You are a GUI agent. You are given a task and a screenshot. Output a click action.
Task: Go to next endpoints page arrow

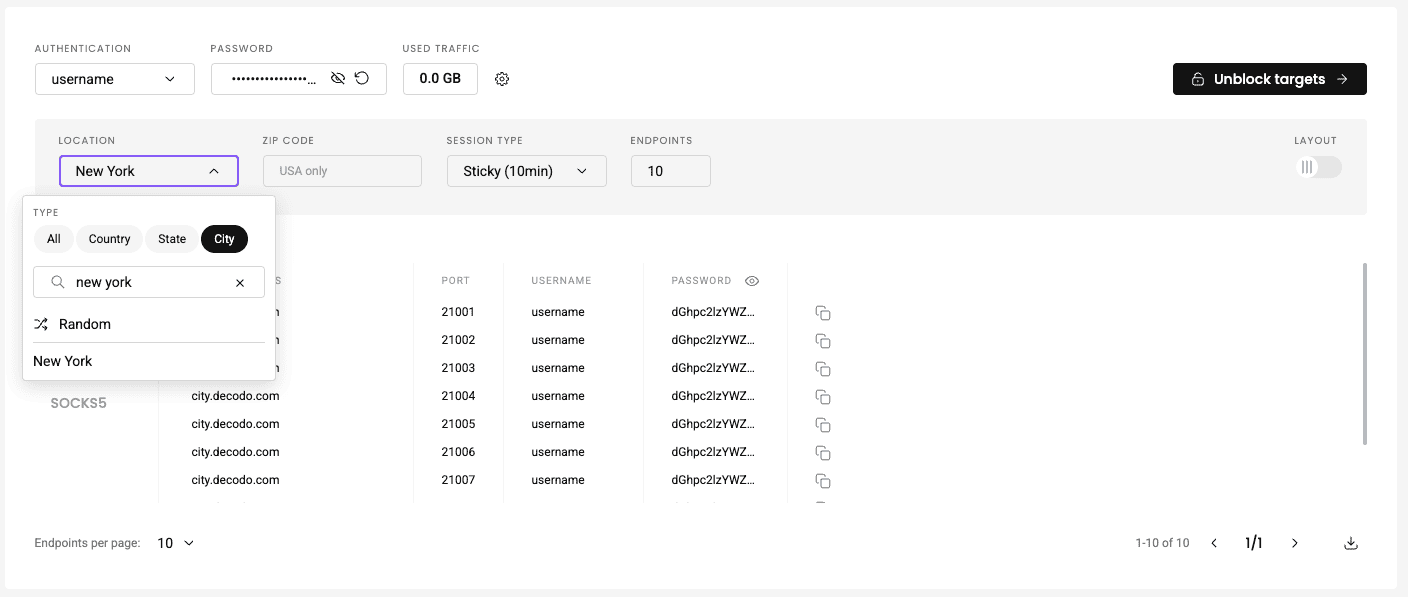(1294, 543)
